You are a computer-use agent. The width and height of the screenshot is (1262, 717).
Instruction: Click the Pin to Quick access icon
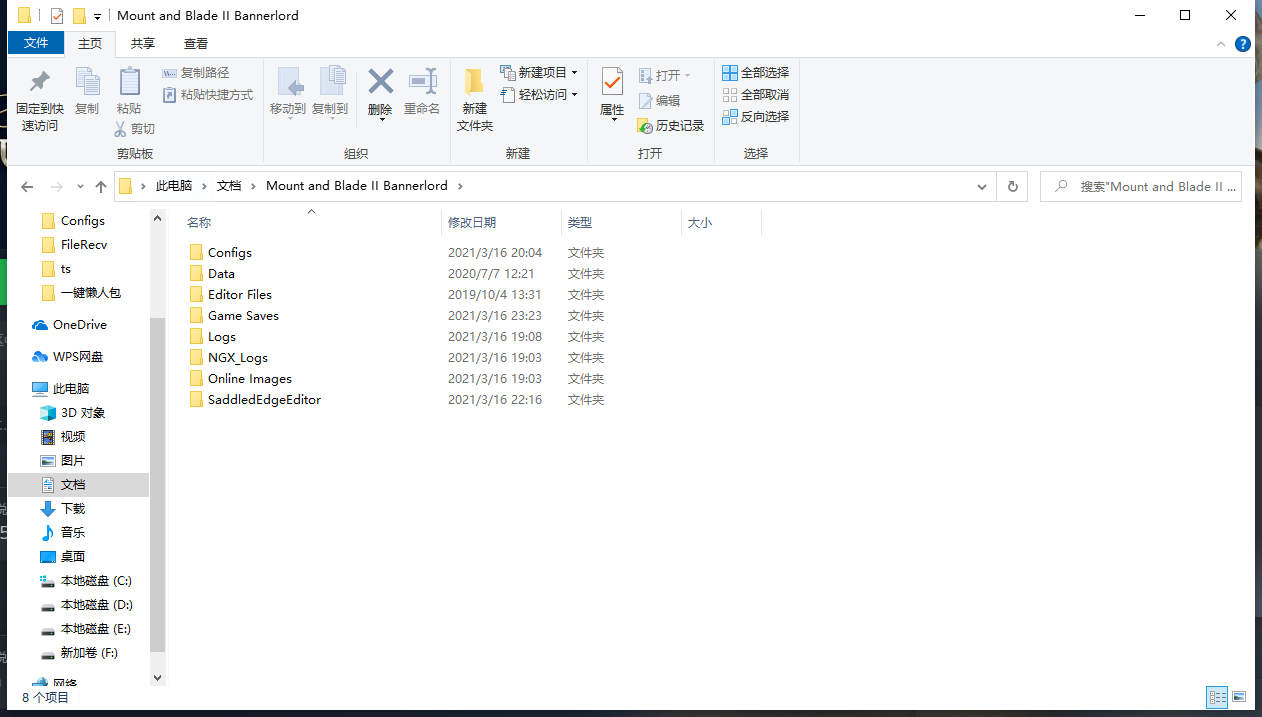[x=40, y=82]
